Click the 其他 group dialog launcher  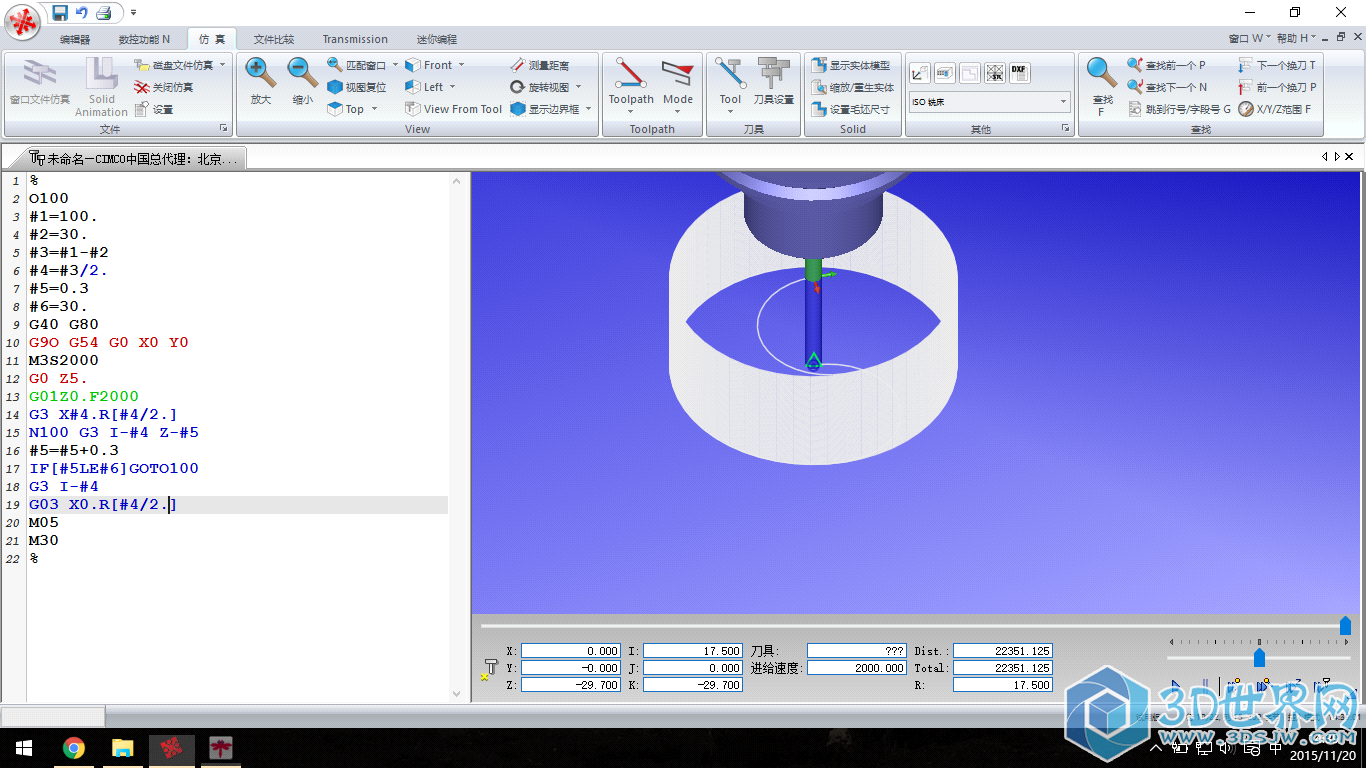point(1066,129)
